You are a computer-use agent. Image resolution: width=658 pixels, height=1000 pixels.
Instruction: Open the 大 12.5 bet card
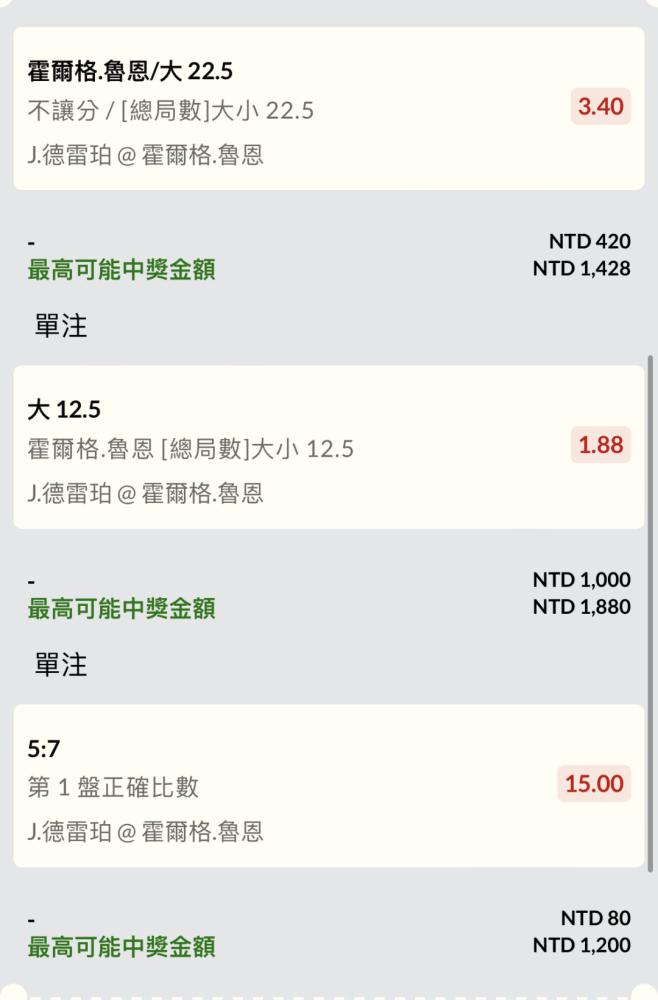(x=329, y=447)
